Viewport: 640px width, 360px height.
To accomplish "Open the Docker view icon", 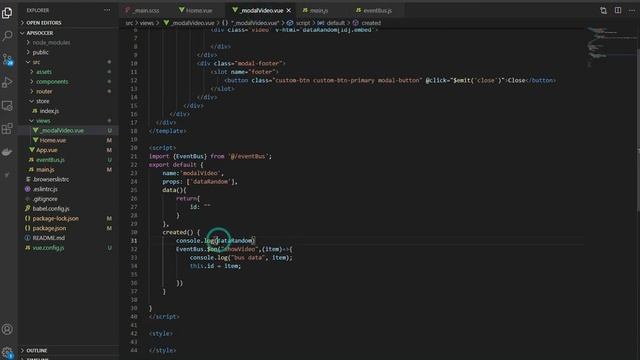I will coord(7,152).
